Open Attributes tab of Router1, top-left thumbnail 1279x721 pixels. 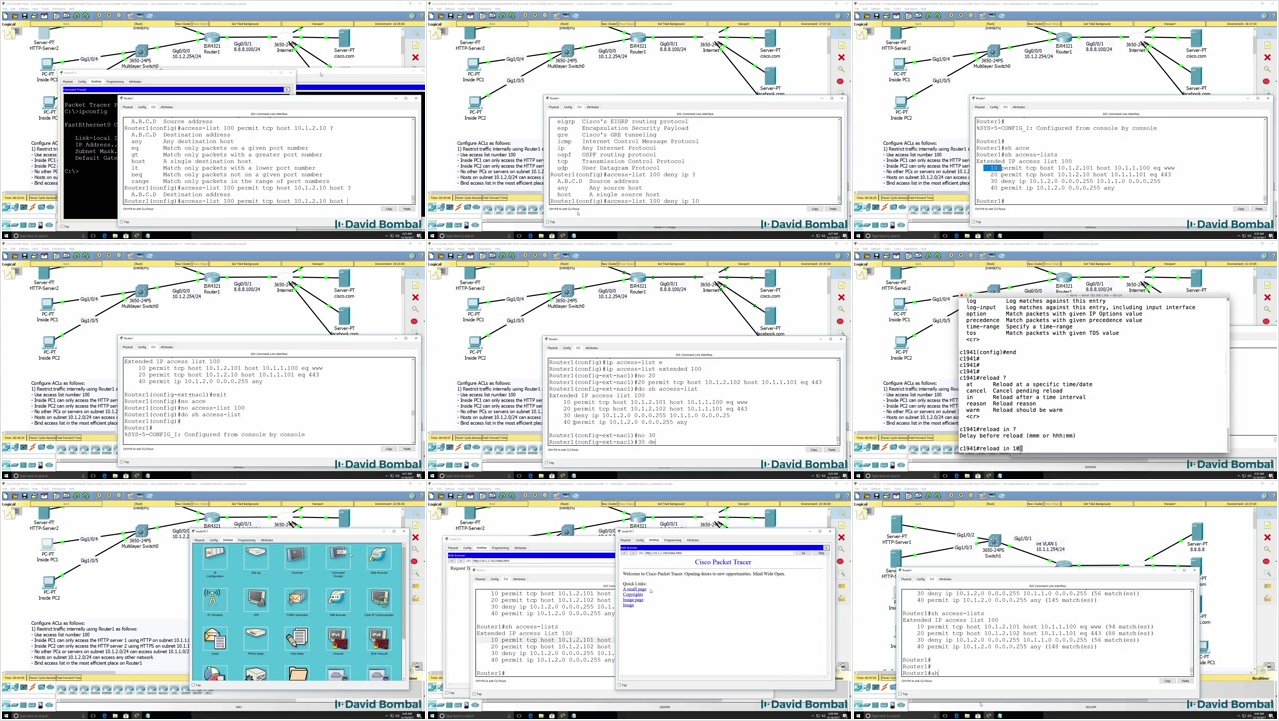(x=166, y=107)
